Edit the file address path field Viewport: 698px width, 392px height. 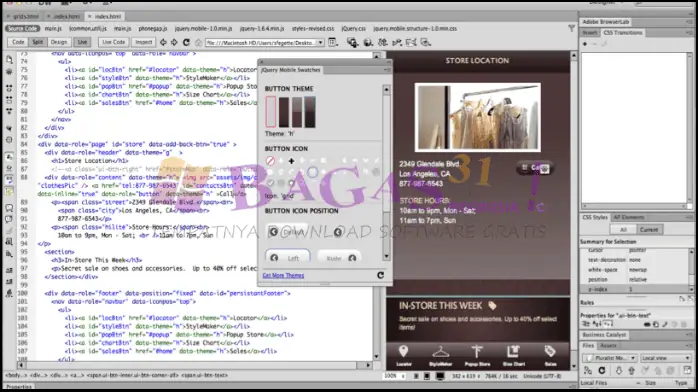click(x=260, y=43)
